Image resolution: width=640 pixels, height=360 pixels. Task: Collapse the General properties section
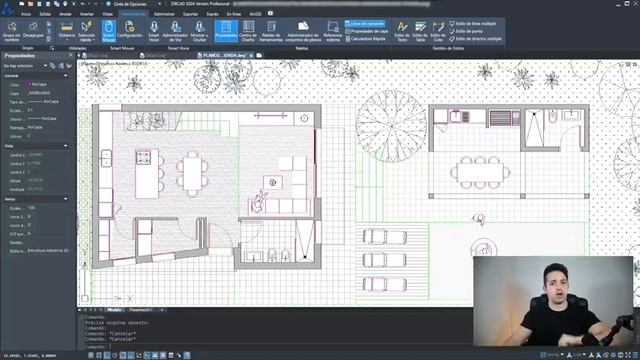tap(66, 76)
